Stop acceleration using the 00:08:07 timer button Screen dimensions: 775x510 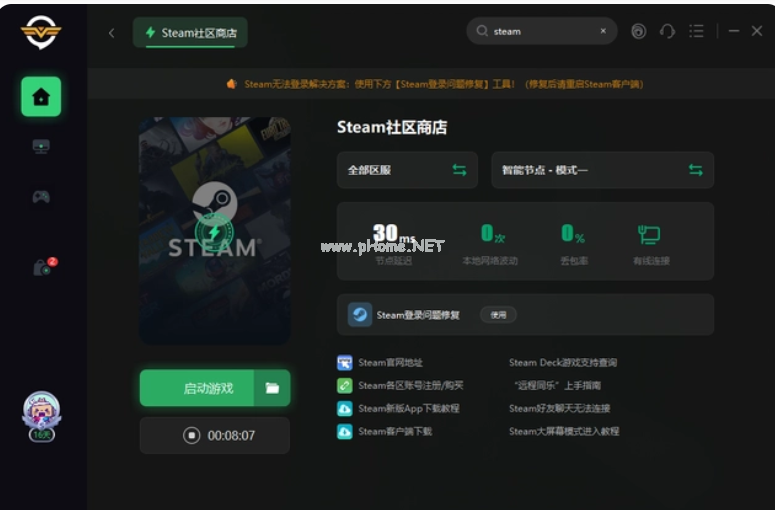click(x=215, y=436)
